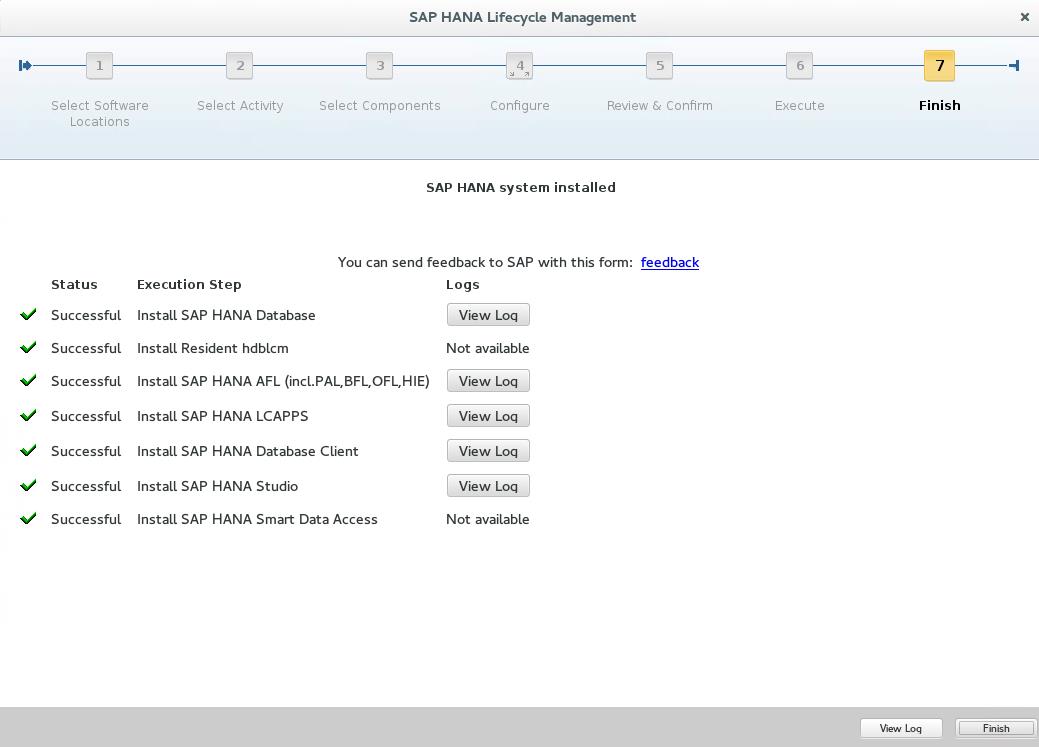Open the feedback link to SAP
The width and height of the screenshot is (1039, 747).
coord(670,262)
